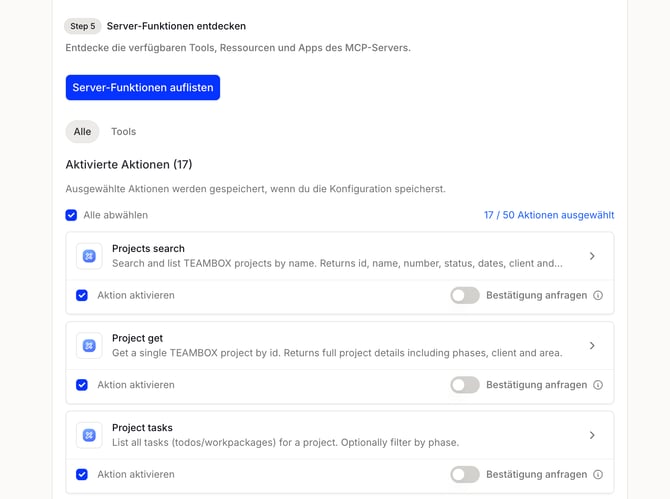The width and height of the screenshot is (670, 499).
Task: Click Server-Funktionen auflisten button
Action: click(143, 88)
